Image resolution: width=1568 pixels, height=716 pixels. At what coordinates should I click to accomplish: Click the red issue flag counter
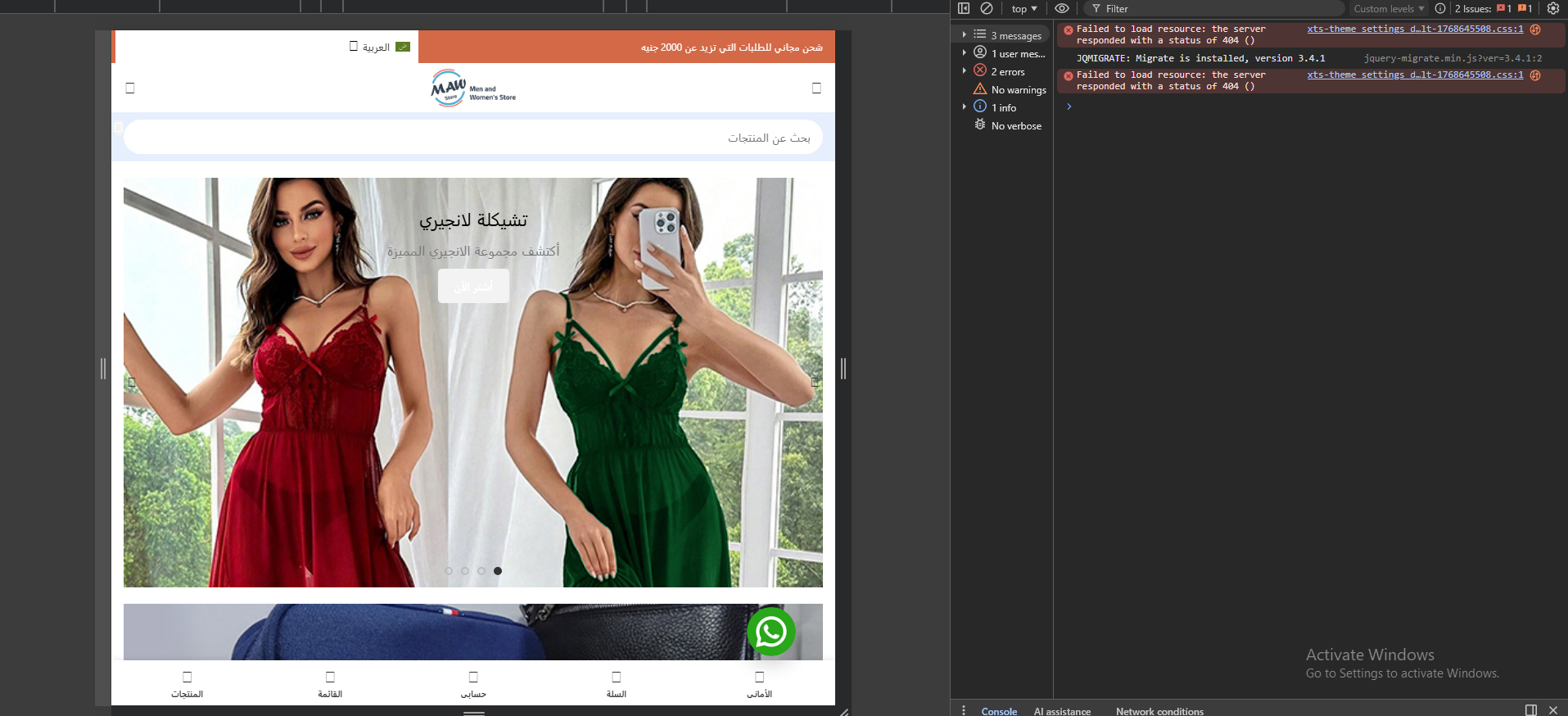pos(1504,8)
